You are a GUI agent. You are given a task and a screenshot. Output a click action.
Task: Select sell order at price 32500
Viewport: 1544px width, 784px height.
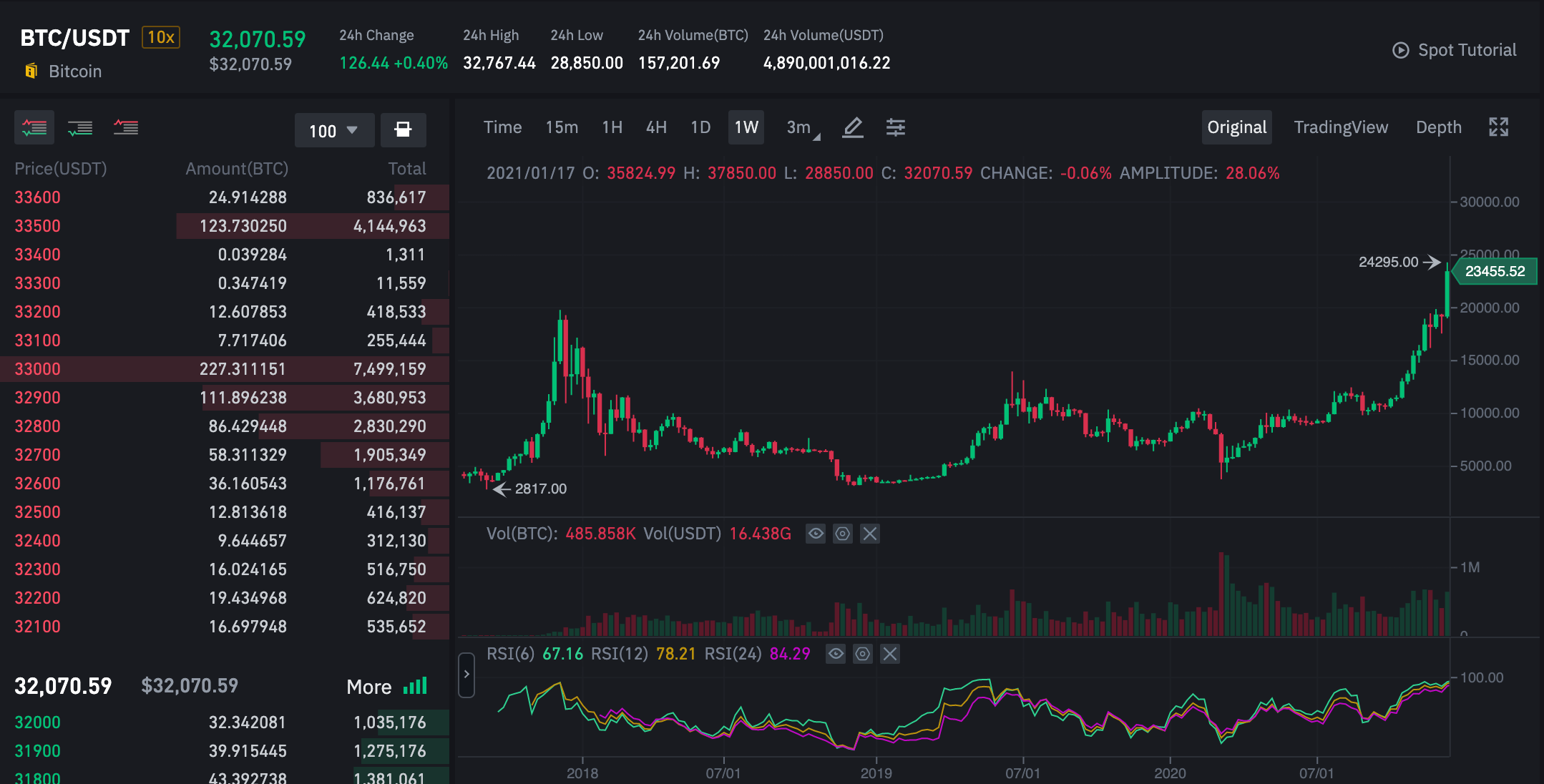[x=225, y=512]
